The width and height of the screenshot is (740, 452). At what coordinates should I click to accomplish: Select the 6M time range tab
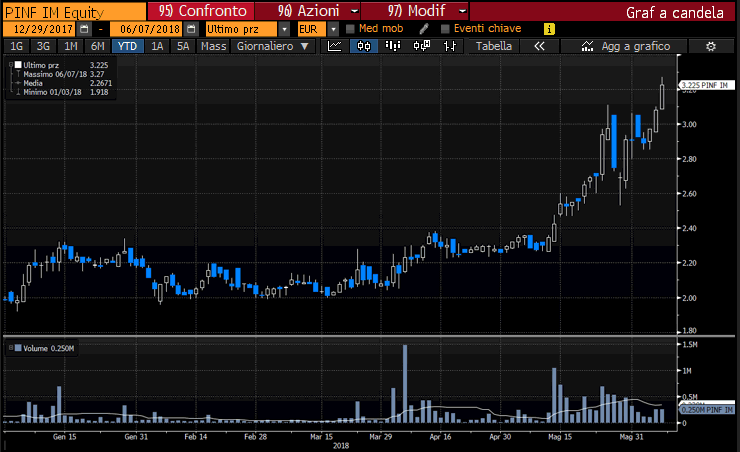(97, 46)
